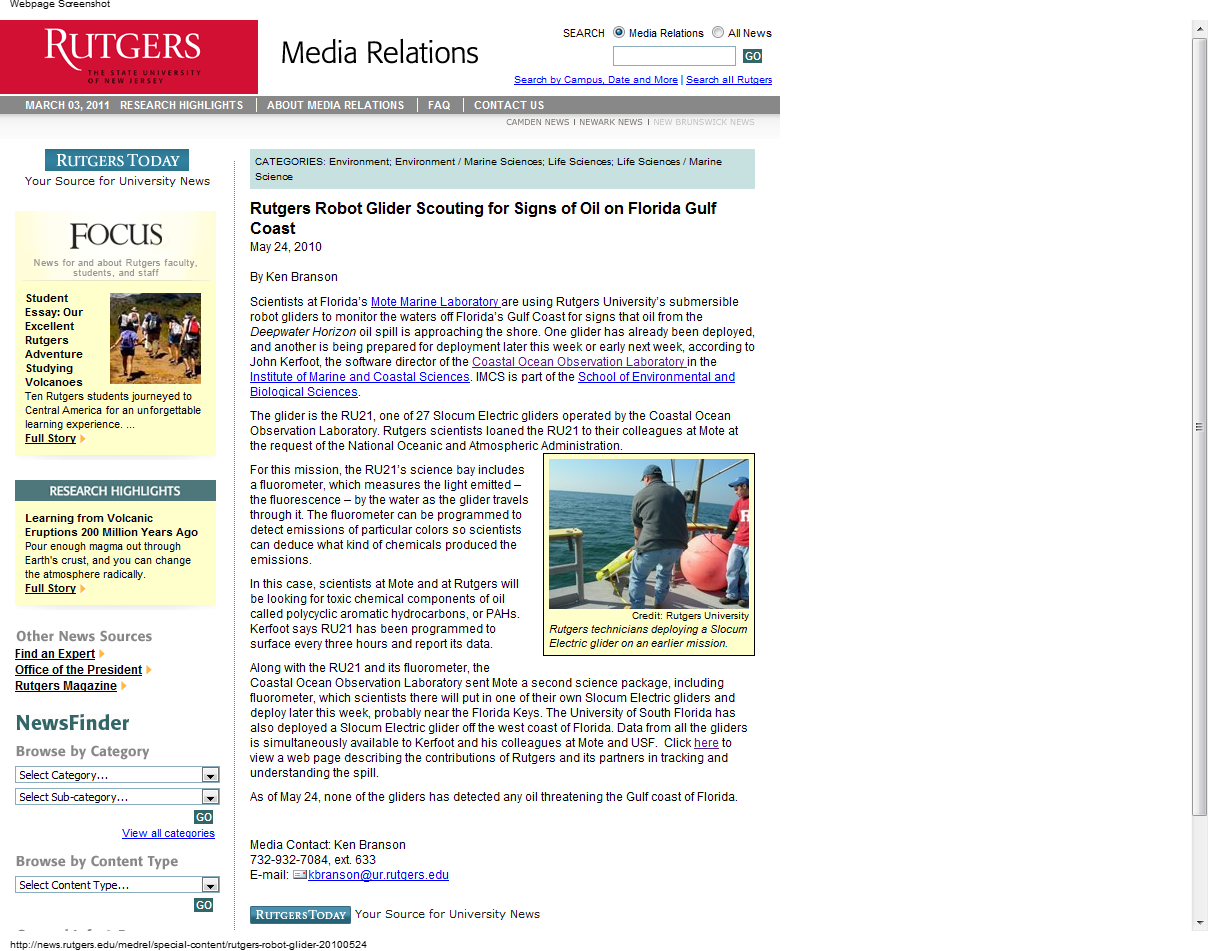This screenshot has height=951, width=1208.
Task: Click GO below the Sub-category dropdown
Action: click(204, 817)
